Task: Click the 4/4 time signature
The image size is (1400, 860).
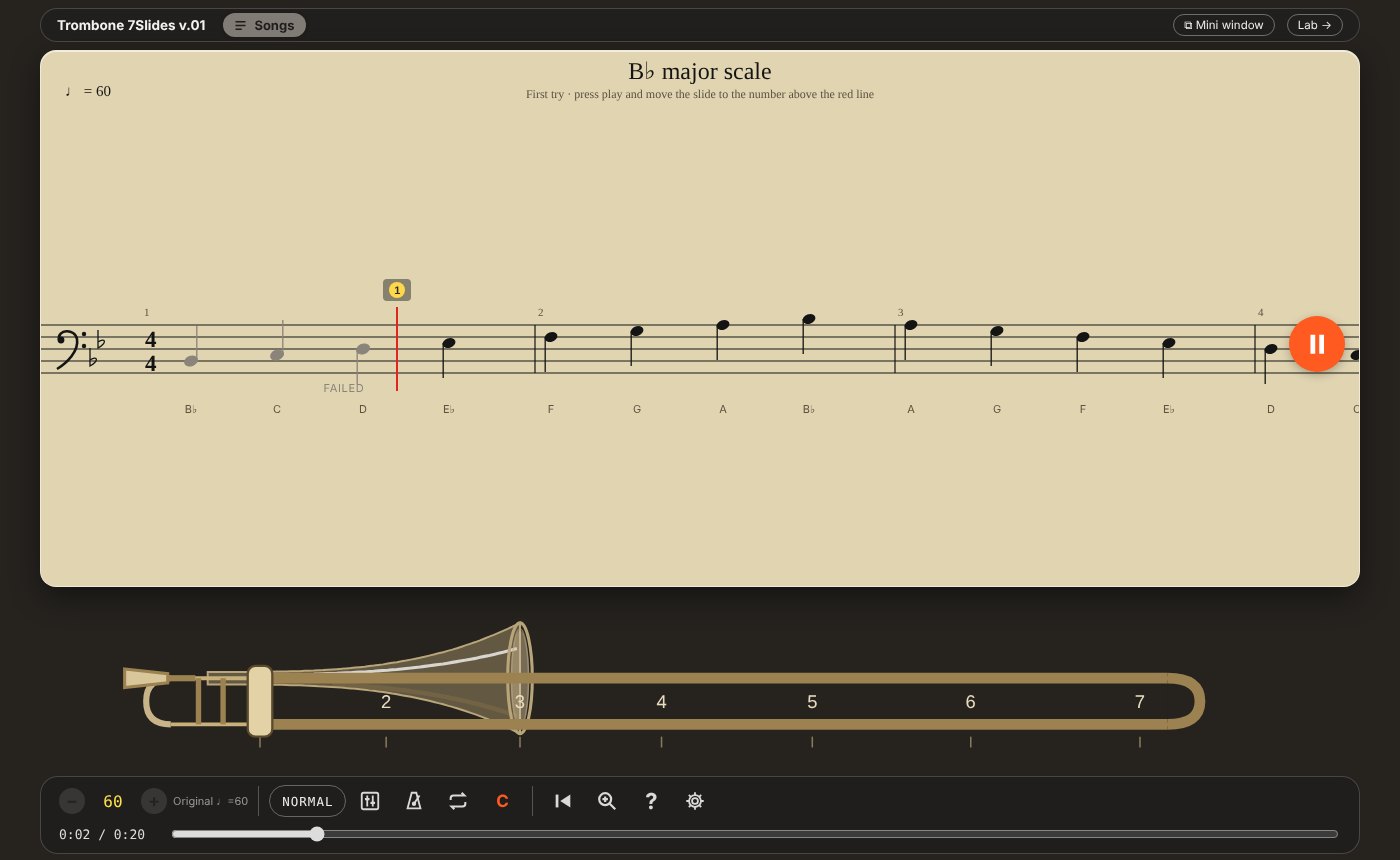Action: point(151,351)
